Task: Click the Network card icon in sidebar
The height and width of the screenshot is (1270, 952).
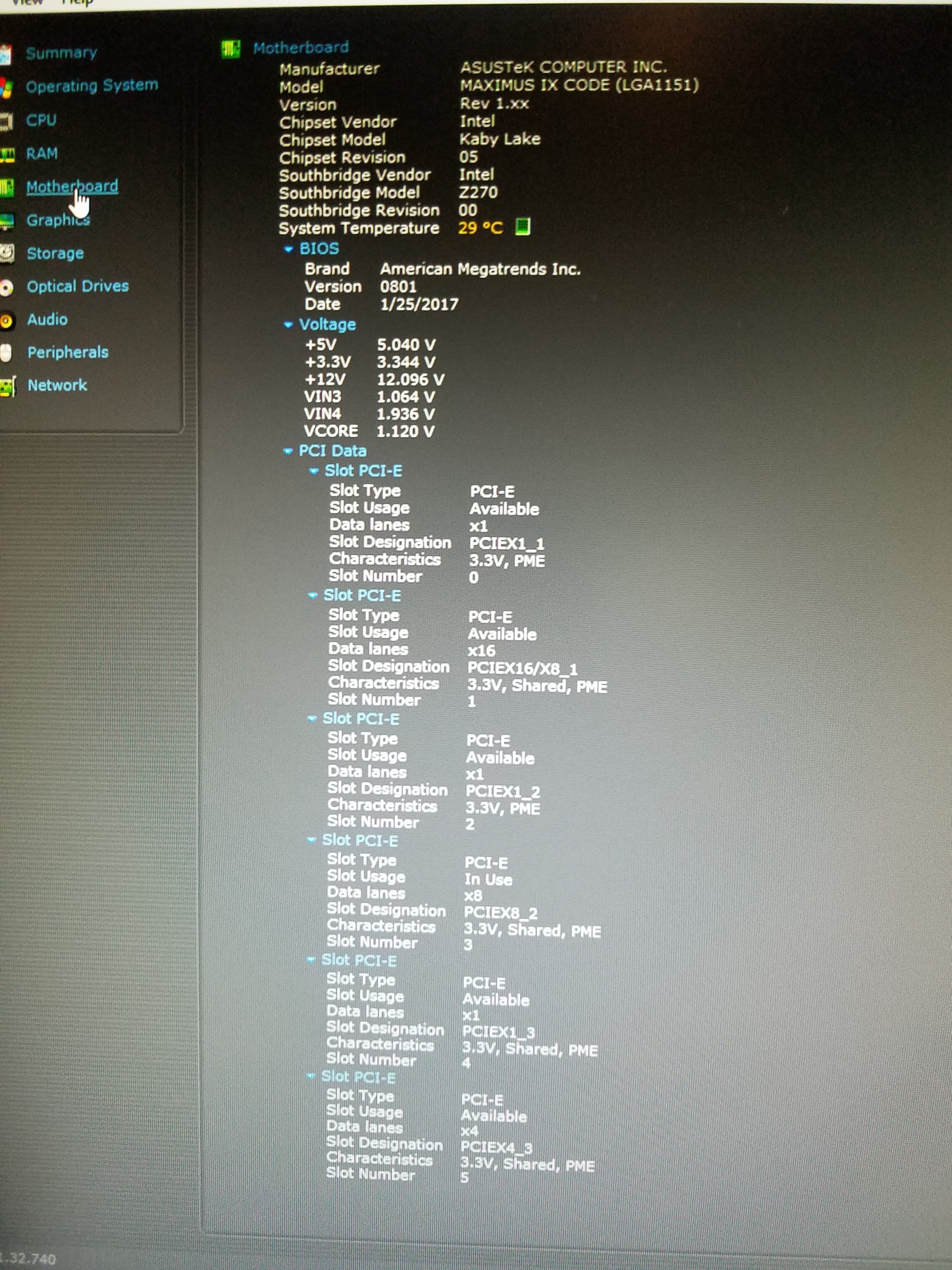Action: point(8,387)
